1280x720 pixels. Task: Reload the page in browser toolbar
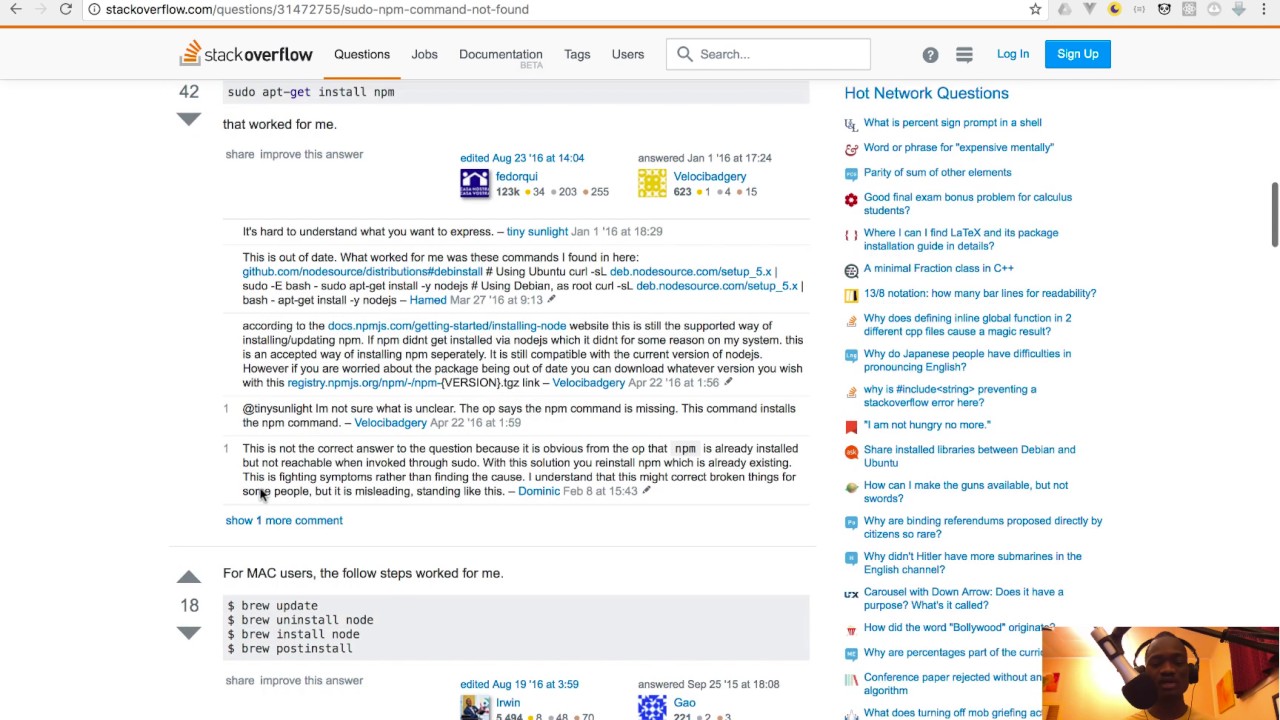[x=65, y=9]
